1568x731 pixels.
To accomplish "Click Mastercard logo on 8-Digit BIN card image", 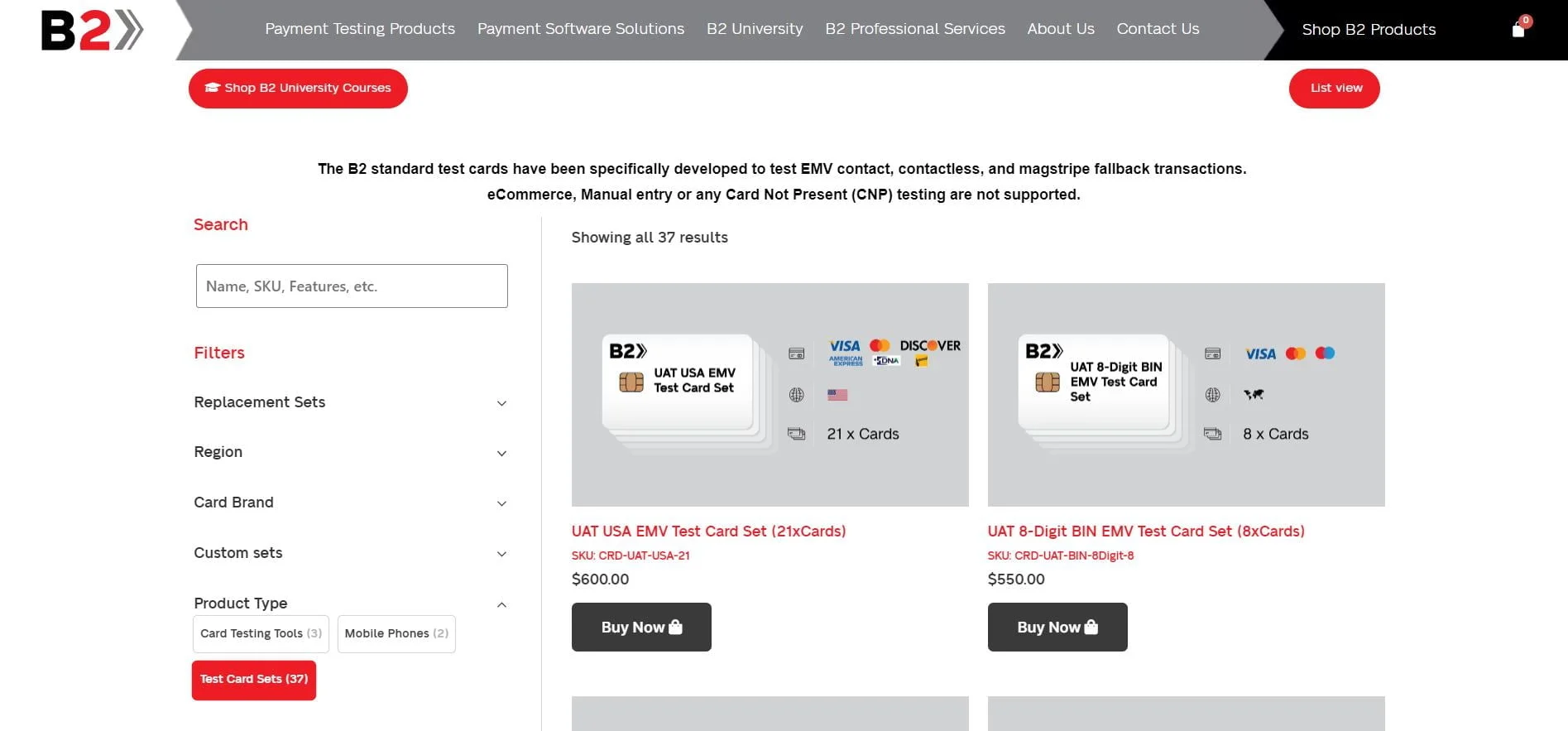I will tap(1296, 353).
